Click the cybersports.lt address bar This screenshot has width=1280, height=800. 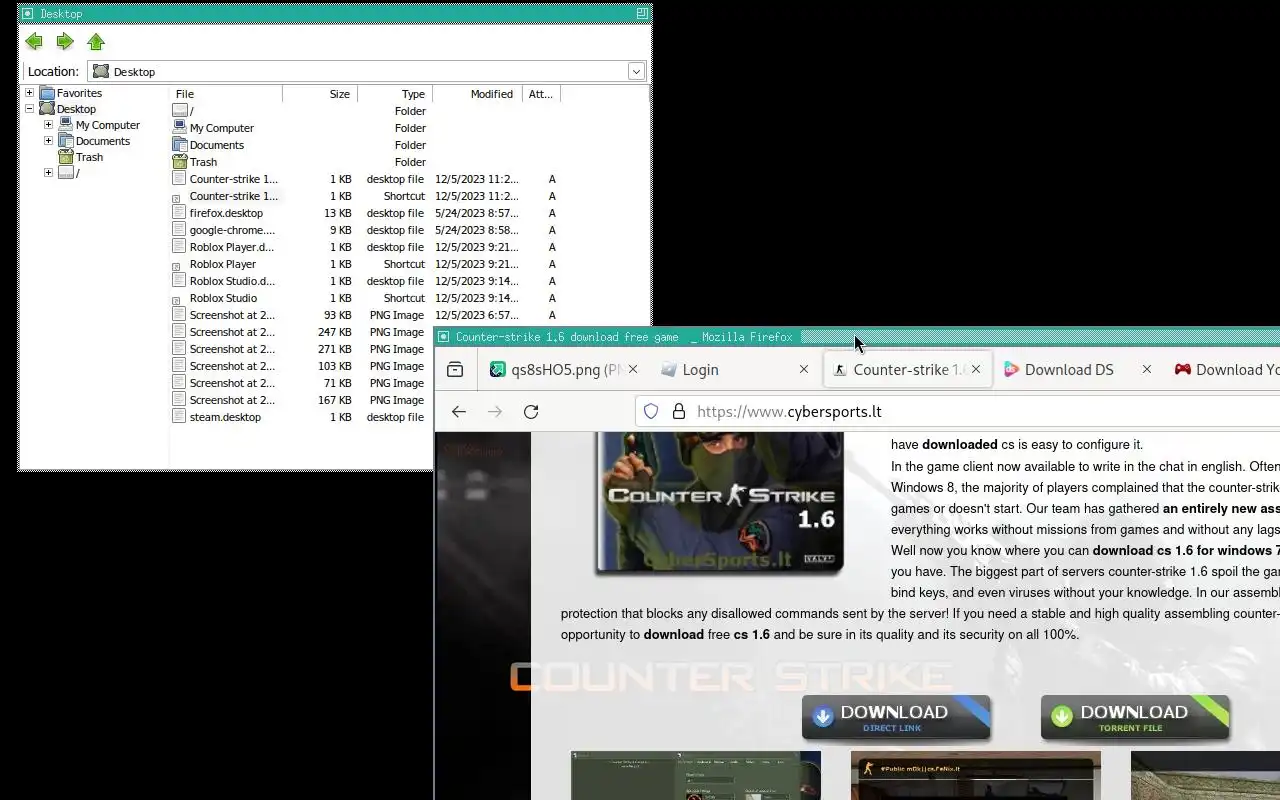958,412
